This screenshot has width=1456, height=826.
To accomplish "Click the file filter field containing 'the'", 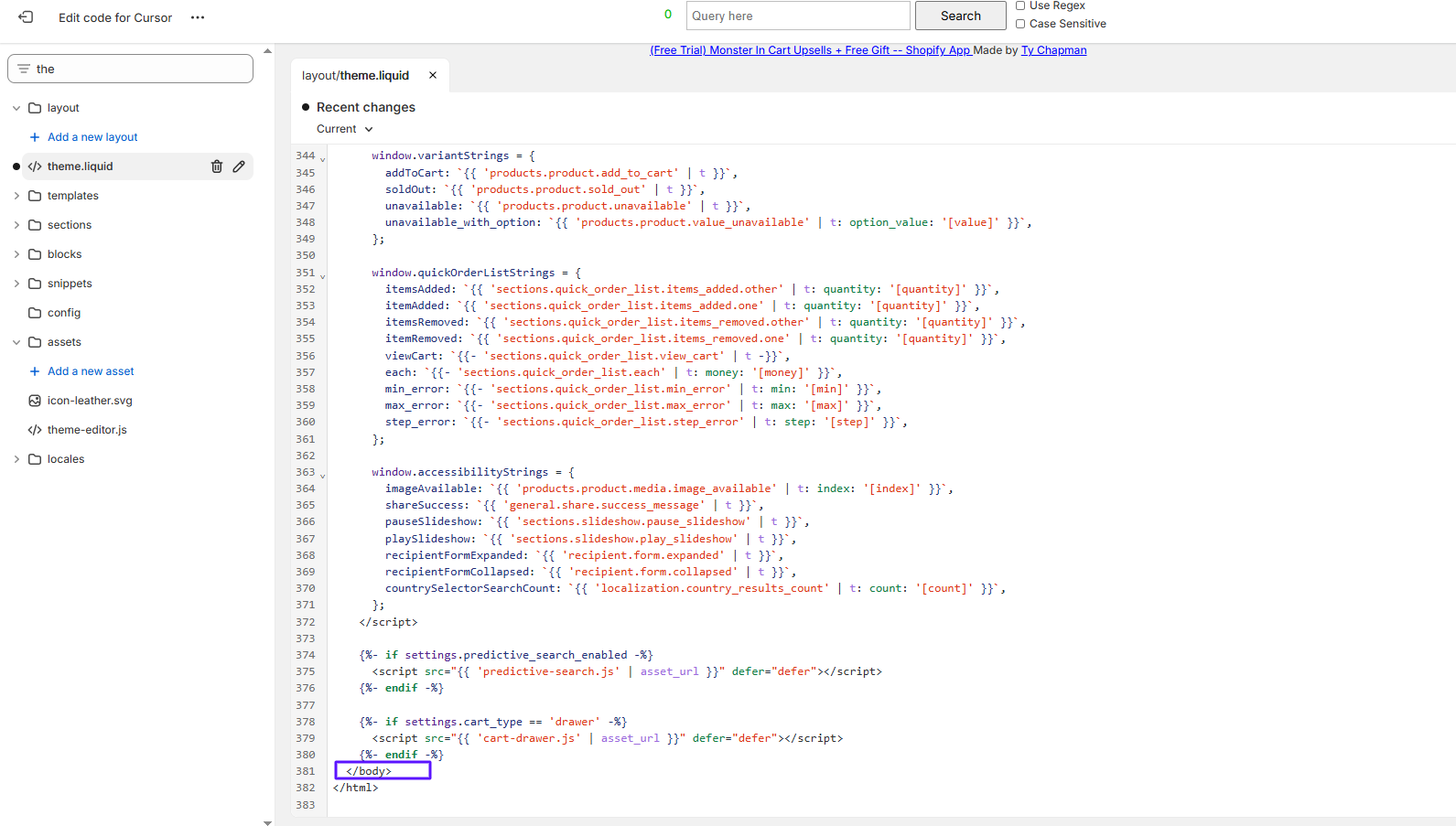I will [131, 69].
